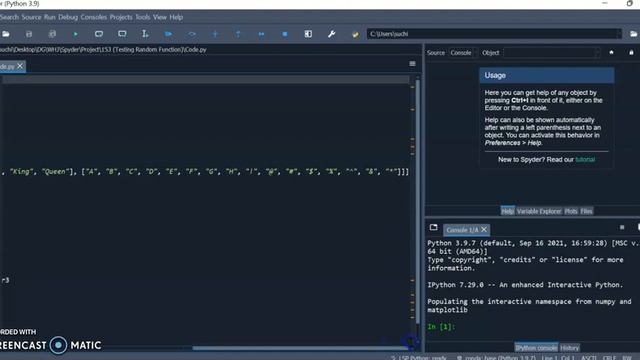Click the In [1]: console prompt
640x360 pixels.
click(x=441, y=327)
